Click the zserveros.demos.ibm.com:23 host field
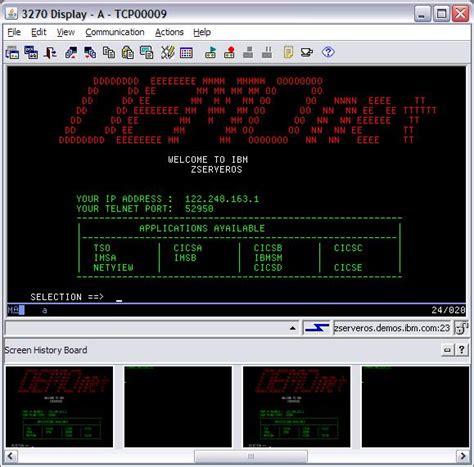Viewport: 474px width, 467px height. (x=392, y=328)
